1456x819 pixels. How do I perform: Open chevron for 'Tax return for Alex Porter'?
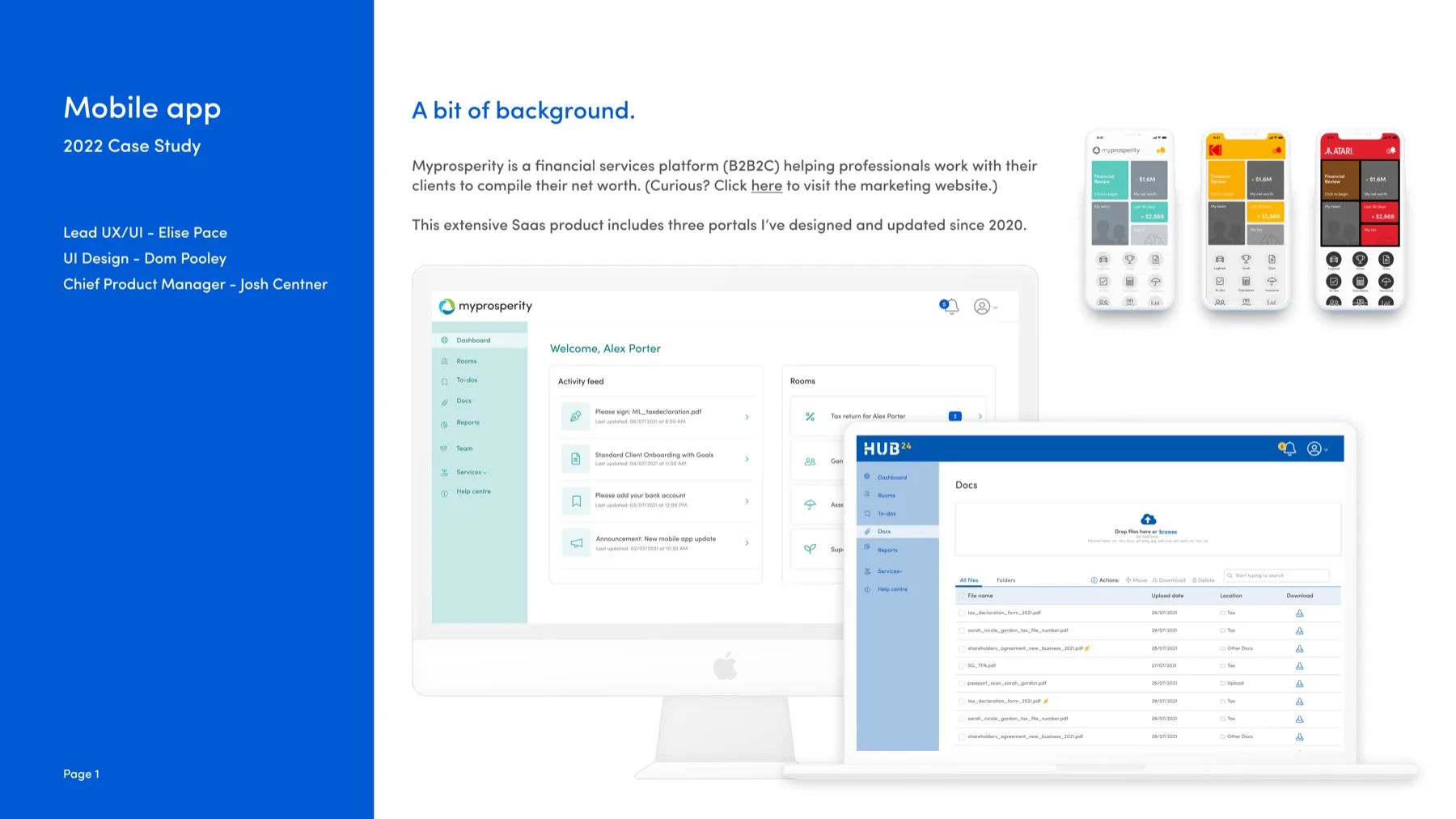click(980, 416)
